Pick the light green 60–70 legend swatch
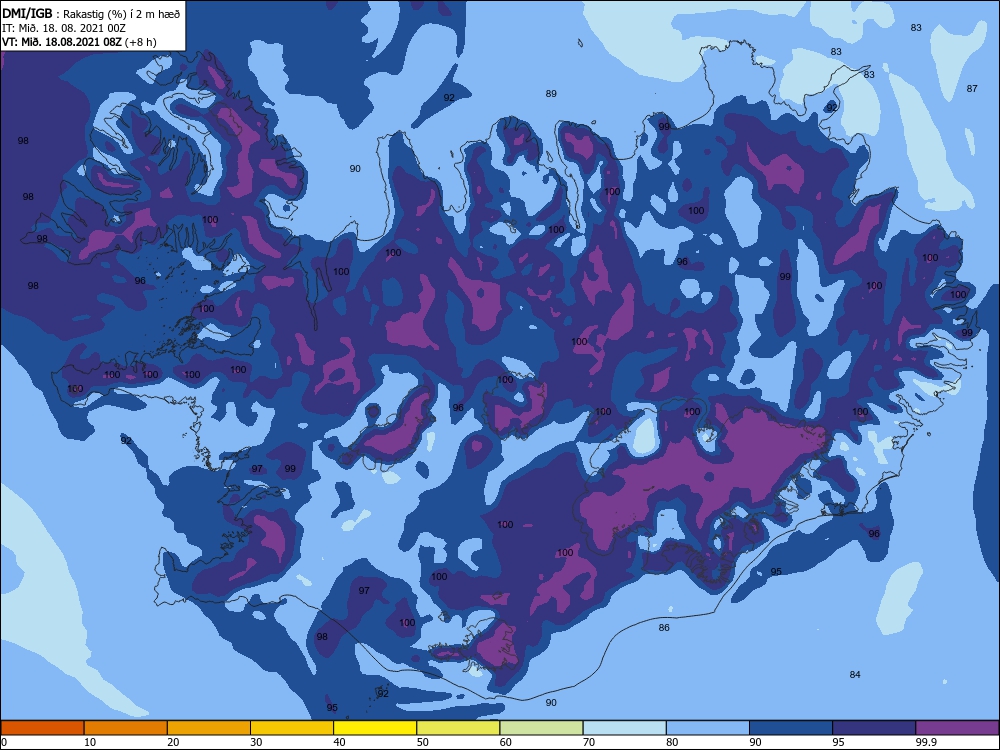Screen dimensions: 1000x750 coord(541,728)
